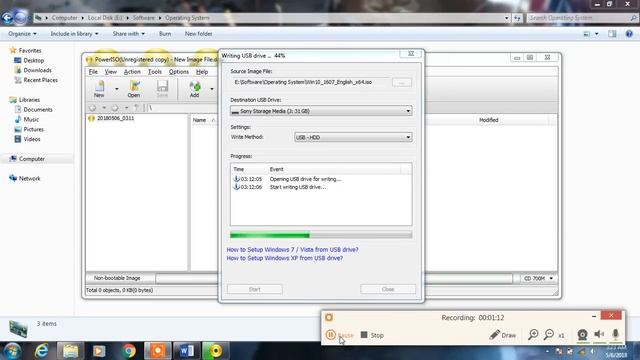Image resolution: width=640 pixels, height=360 pixels.
Task: Activate the Draw pencil tool in recorder
Action: tap(502, 335)
